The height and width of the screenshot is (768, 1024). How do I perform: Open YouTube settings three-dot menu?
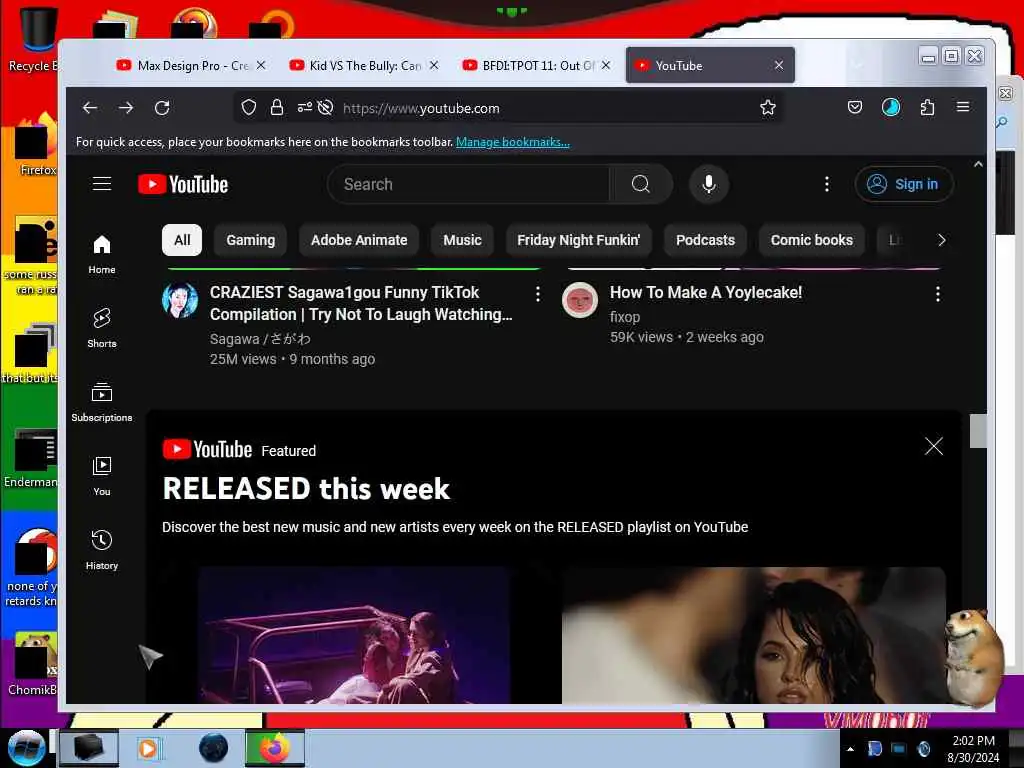[827, 184]
